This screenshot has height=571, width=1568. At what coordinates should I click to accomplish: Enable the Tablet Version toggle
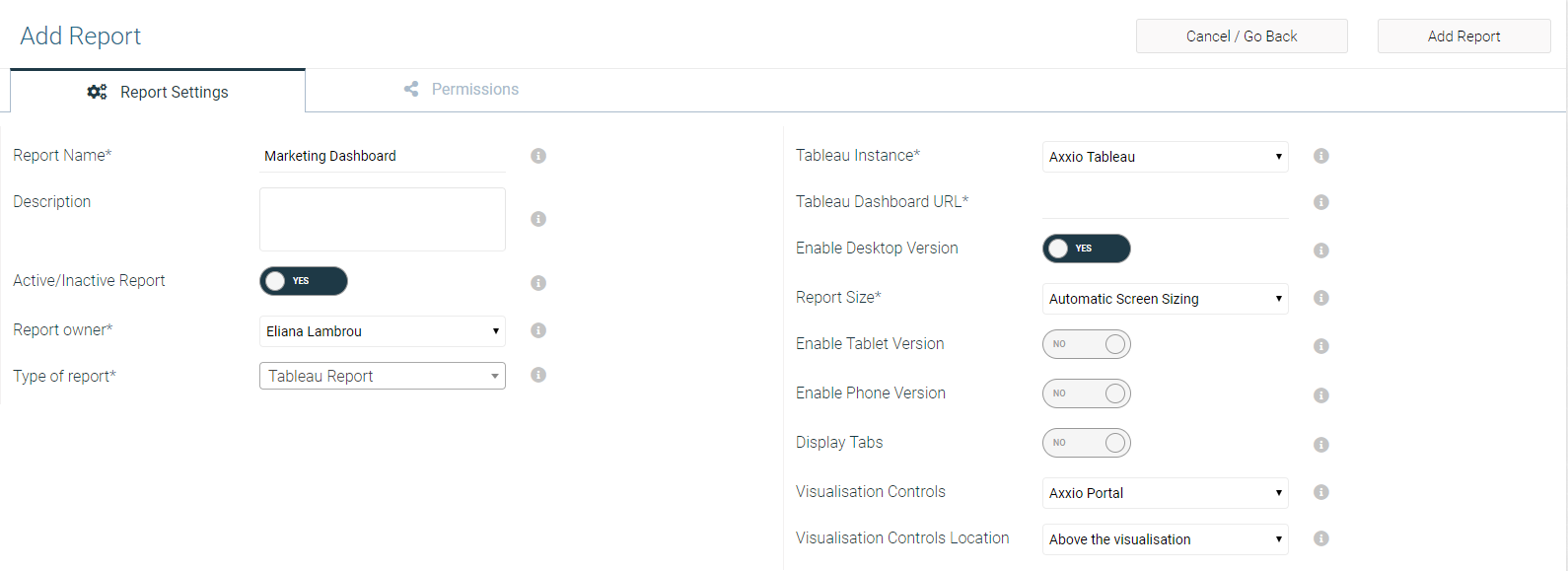pos(1087,344)
